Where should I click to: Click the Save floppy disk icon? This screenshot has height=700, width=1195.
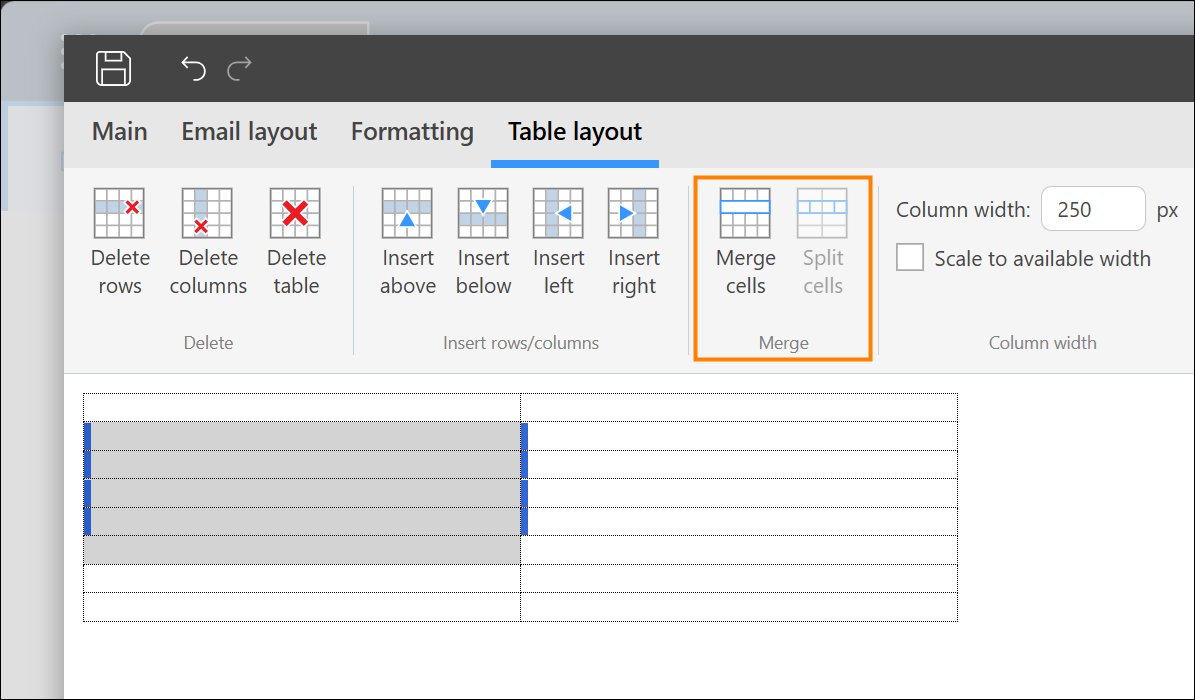point(114,69)
